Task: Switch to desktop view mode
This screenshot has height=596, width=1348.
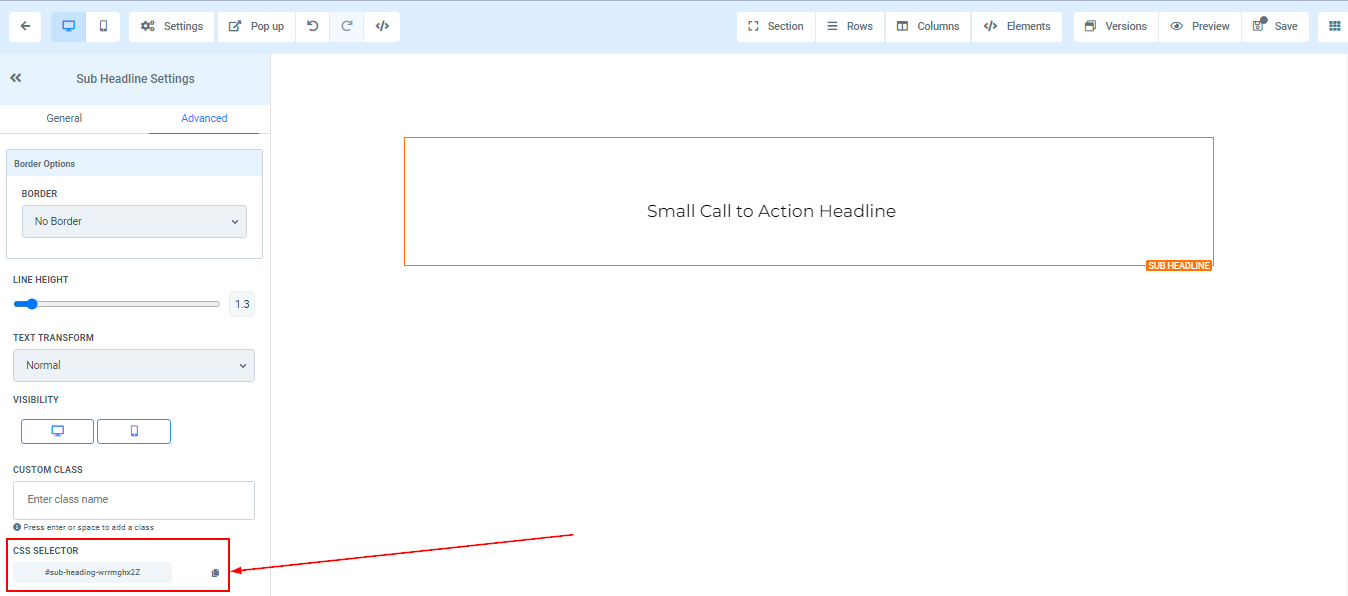Action: [x=69, y=27]
